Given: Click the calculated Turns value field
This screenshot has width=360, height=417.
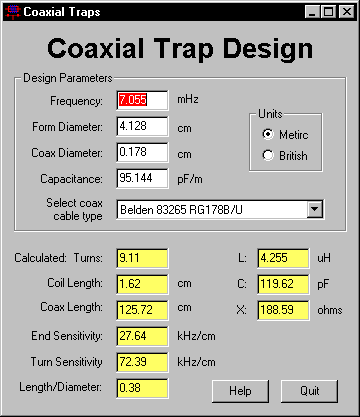Looking at the screenshot, I should click(x=143, y=258).
